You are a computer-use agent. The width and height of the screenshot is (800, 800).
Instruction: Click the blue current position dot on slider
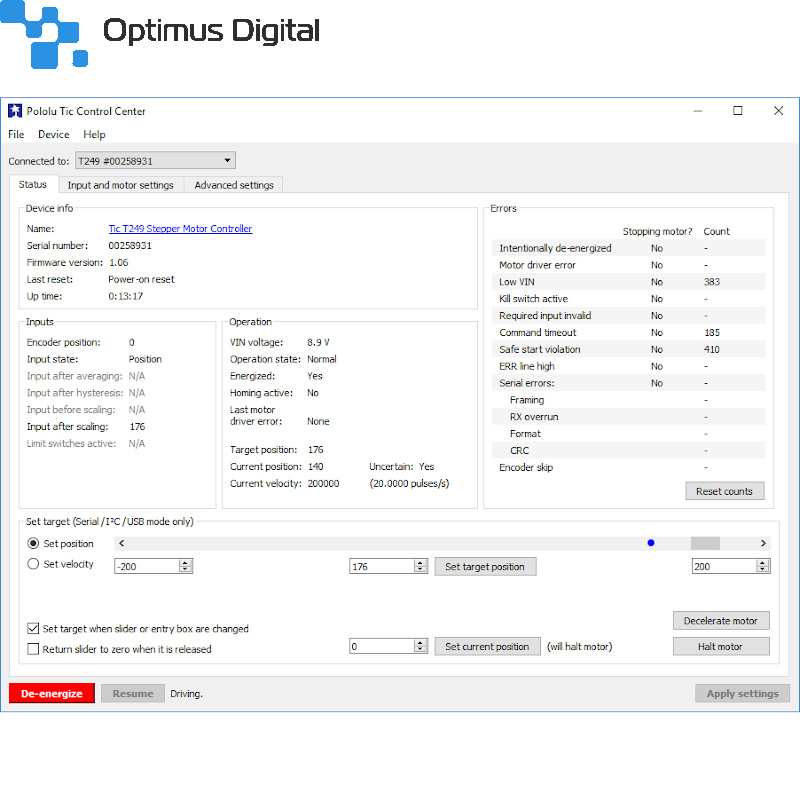point(651,543)
